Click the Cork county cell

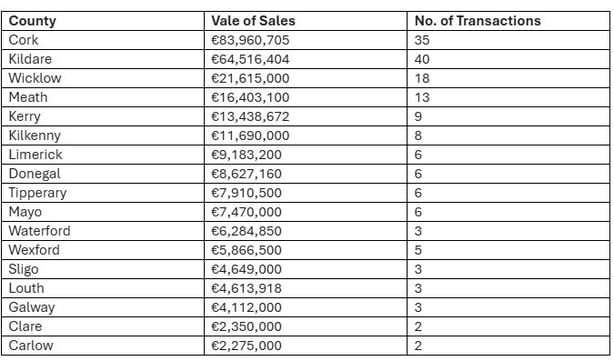pos(103,40)
